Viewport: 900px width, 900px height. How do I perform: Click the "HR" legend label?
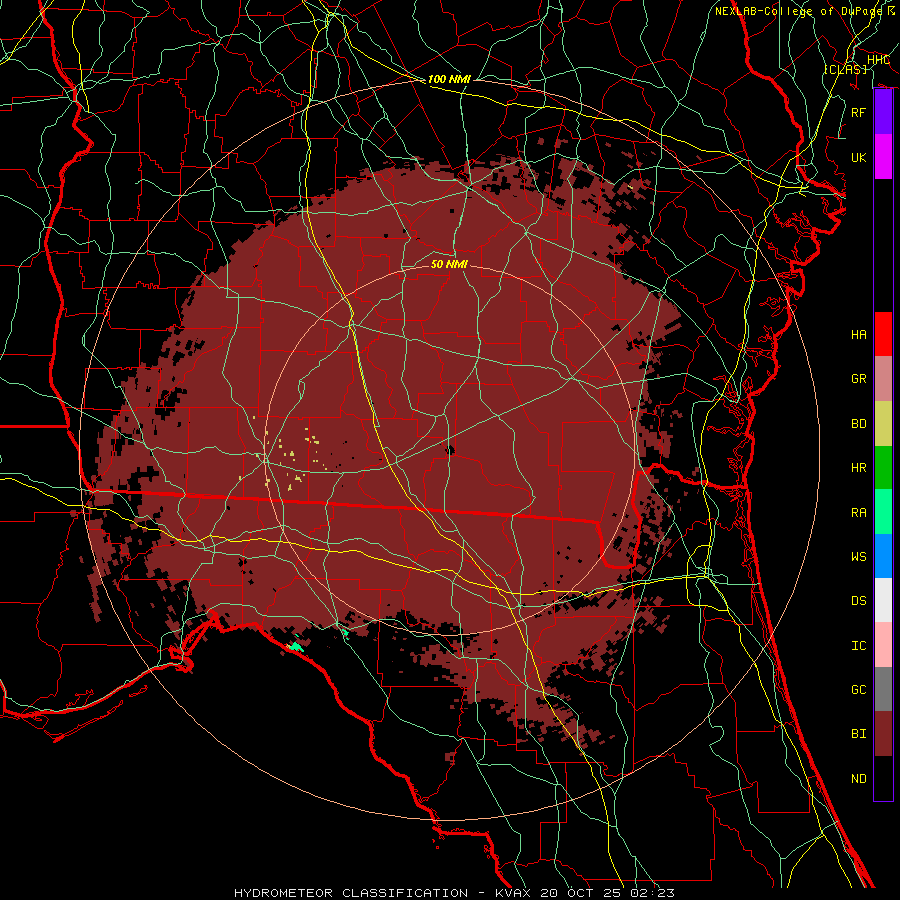click(x=859, y=468)
